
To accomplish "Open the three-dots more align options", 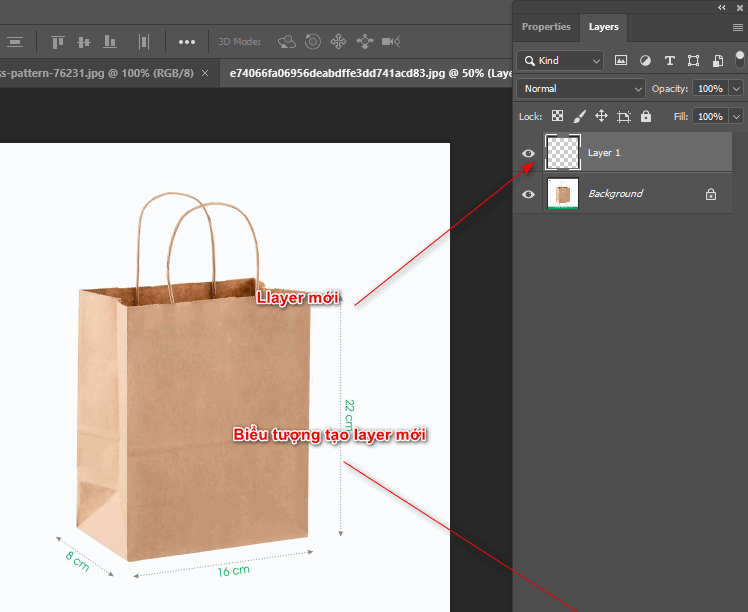I will [x=187, y=42].
